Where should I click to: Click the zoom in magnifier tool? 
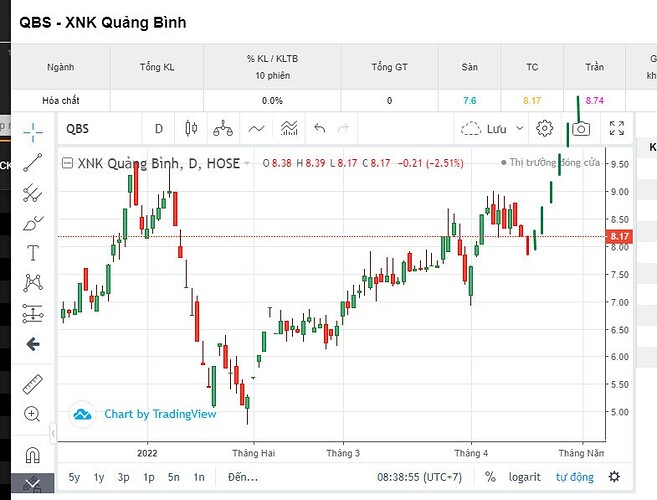tap(33, 413)
